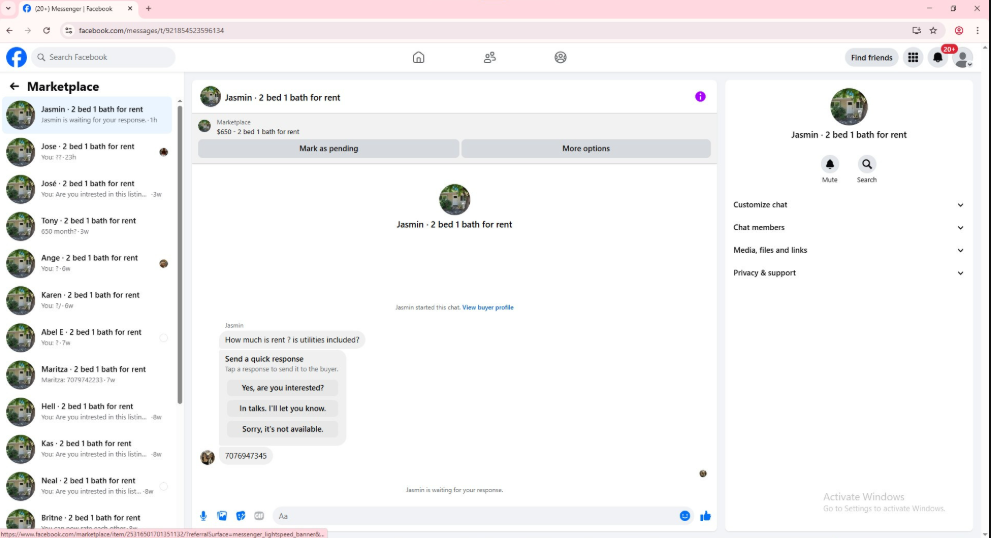Viewport: 991px width, 538px height.
Task: Click Mark as pending button
Action: (329, 149)
